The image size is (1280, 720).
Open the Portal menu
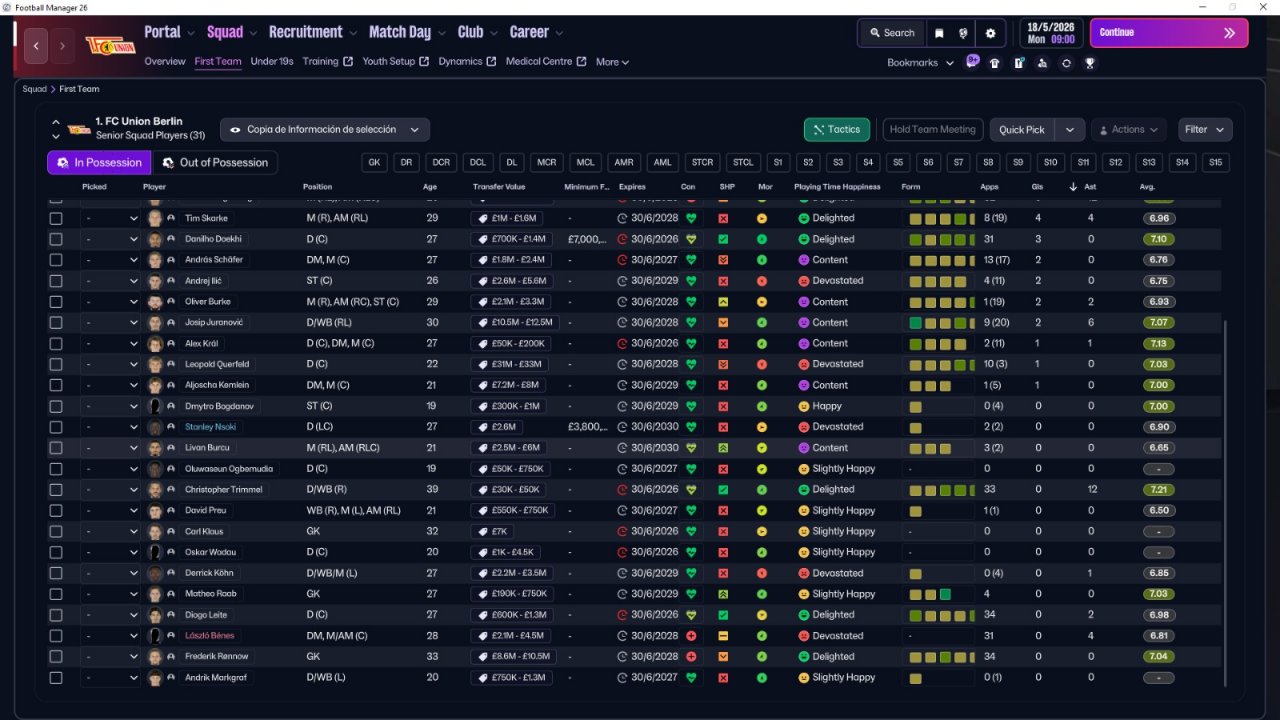tap(168, 32)
